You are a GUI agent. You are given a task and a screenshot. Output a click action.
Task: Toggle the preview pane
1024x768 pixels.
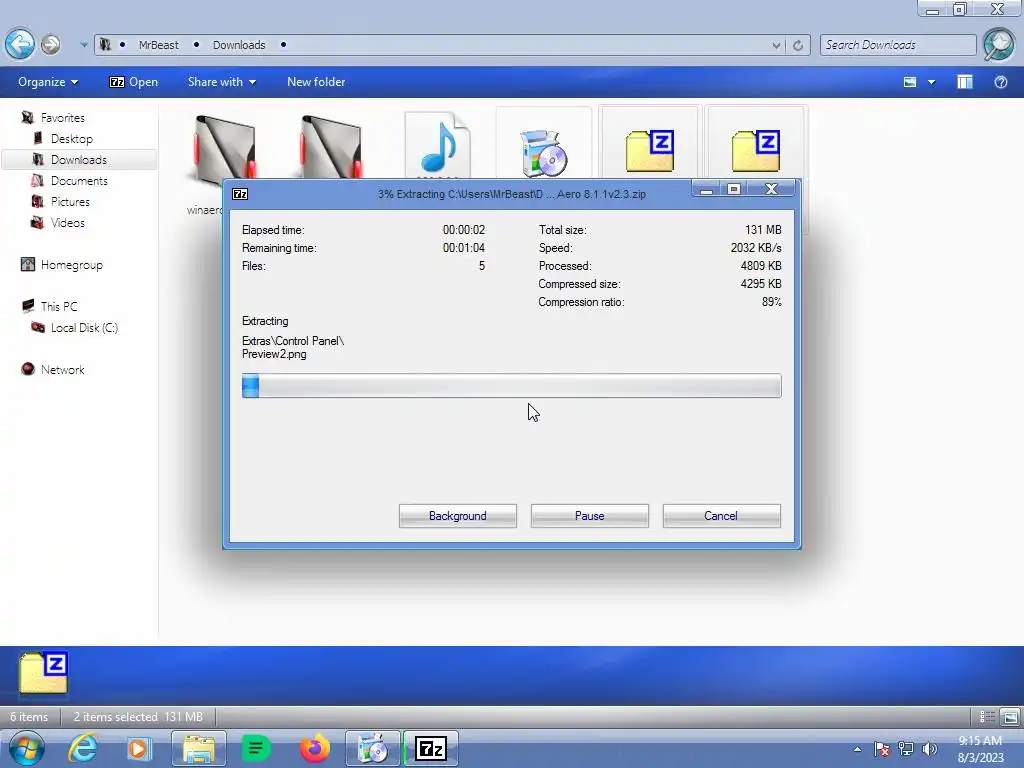965,82
